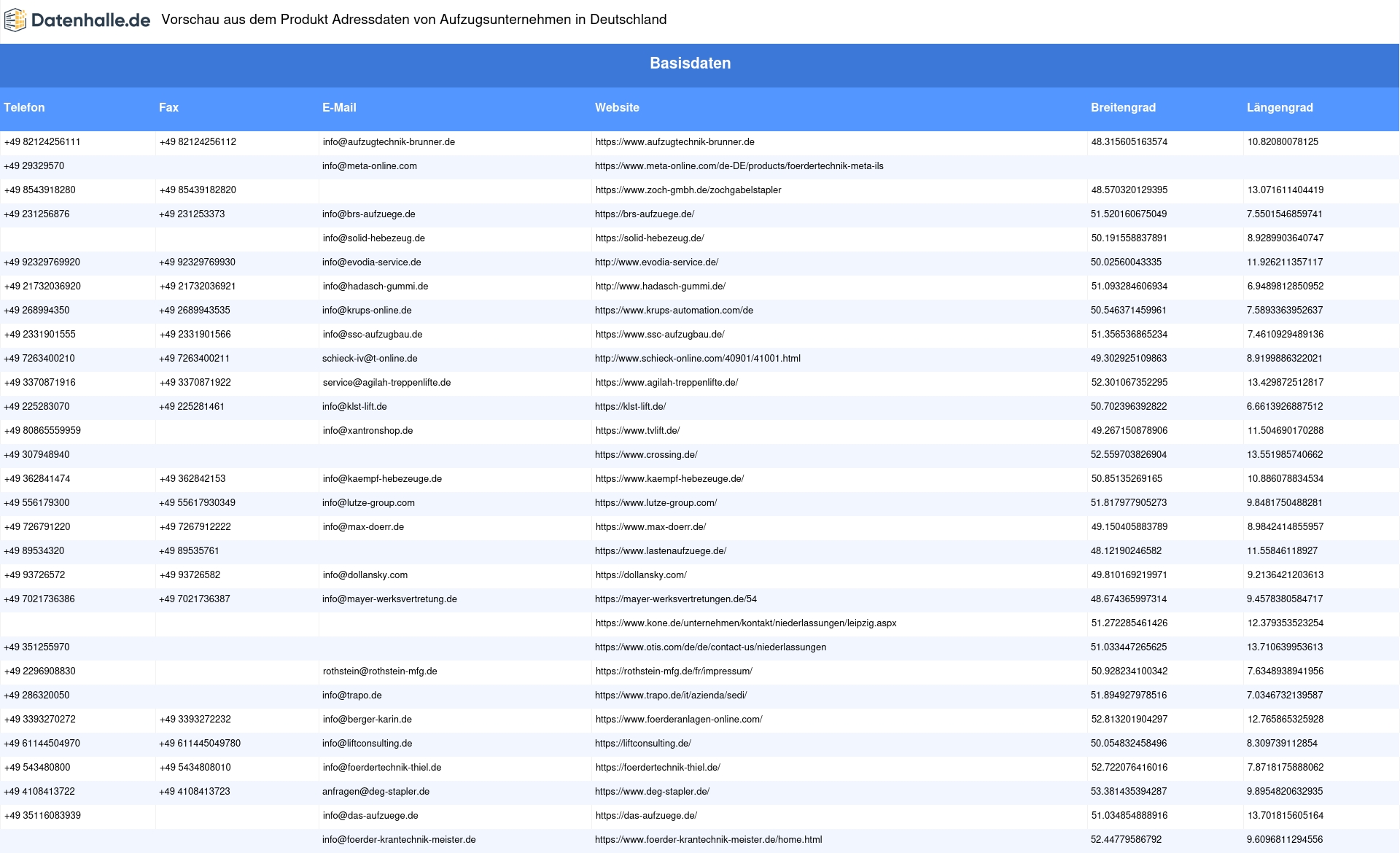Click the Telefon column header
The width and height of the screenshot is (1400, 853).
pyautogui.click(x=24, y=107)
